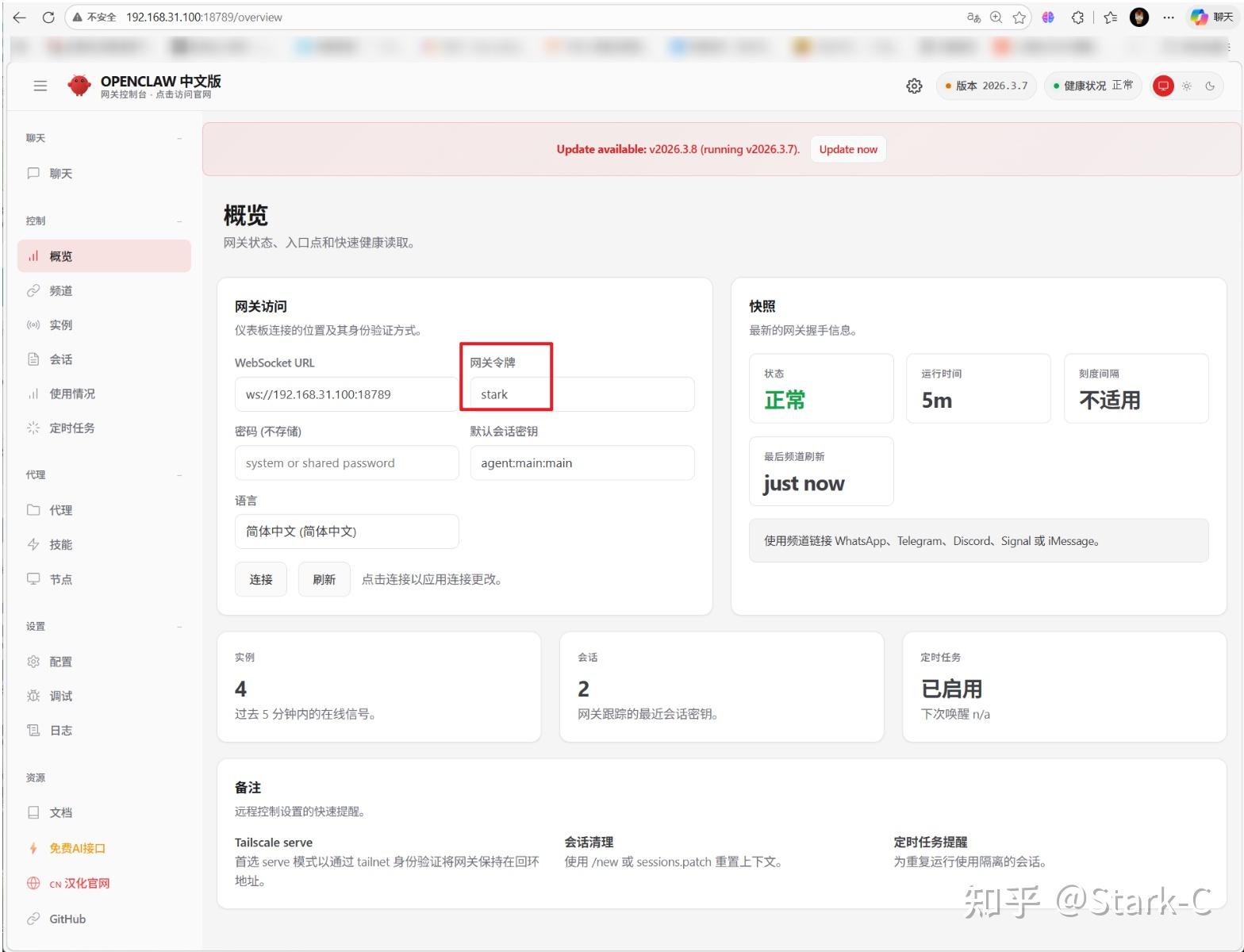Image resolution: width=1244 pixels, height=952 pixels.
Task: Open the 汉化官网 link
Action: coord(104,883)
